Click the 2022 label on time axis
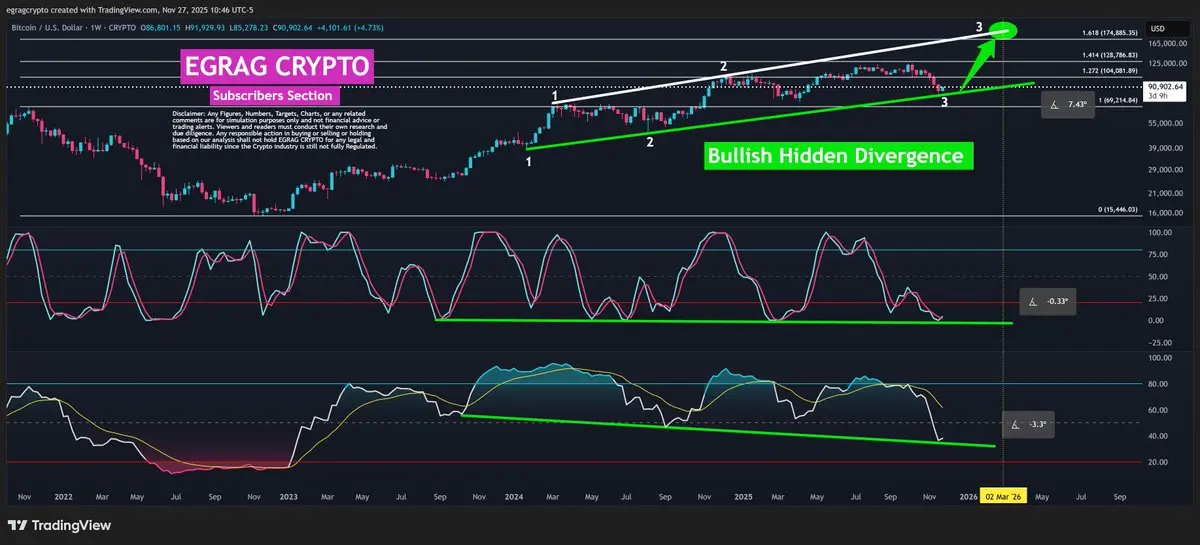 coord(64,495)
